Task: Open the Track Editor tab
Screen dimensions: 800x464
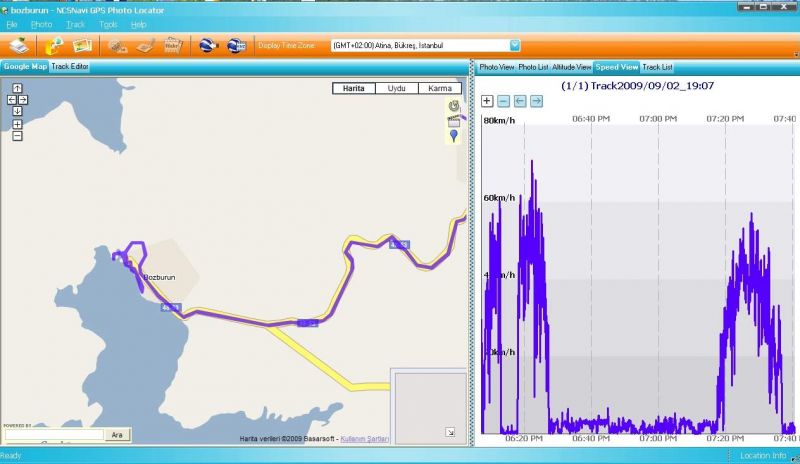Action: 70,67
